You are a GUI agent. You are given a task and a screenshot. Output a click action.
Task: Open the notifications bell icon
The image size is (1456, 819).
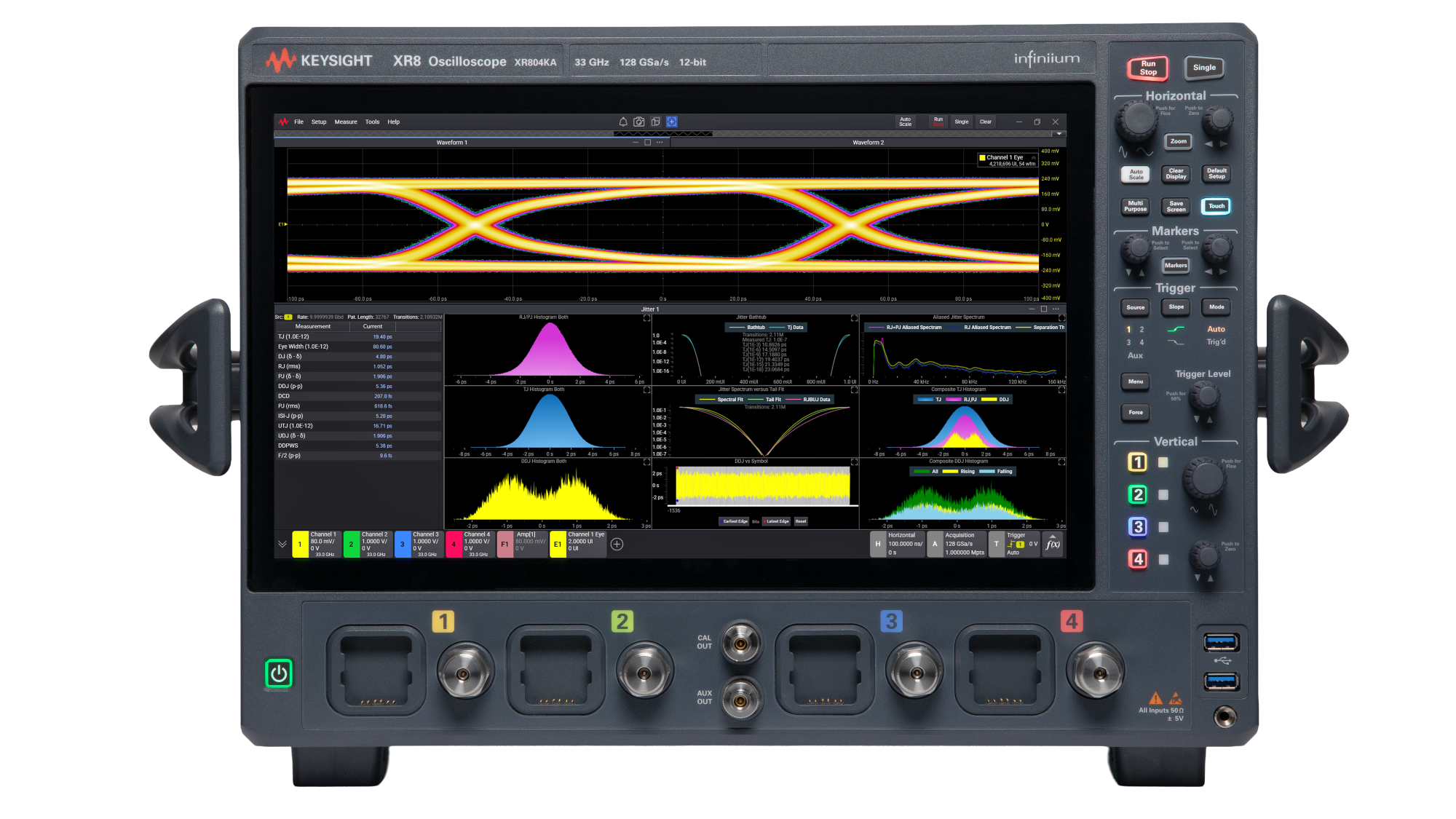pyautogui.click(x=623, y=122)
